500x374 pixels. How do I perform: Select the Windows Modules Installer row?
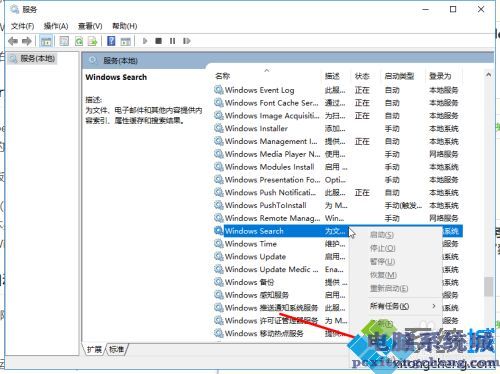(x=337, y=167)
